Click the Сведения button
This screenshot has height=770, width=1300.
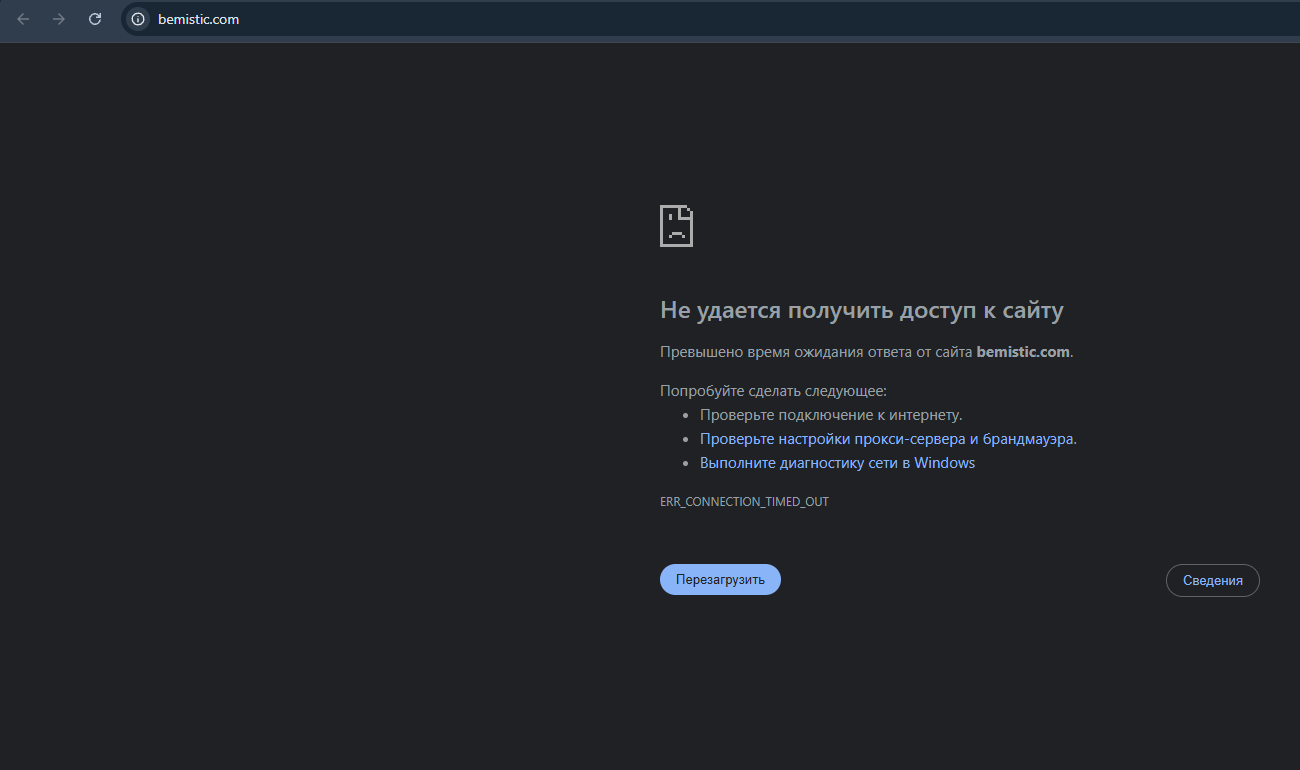tap(1213, 580)
